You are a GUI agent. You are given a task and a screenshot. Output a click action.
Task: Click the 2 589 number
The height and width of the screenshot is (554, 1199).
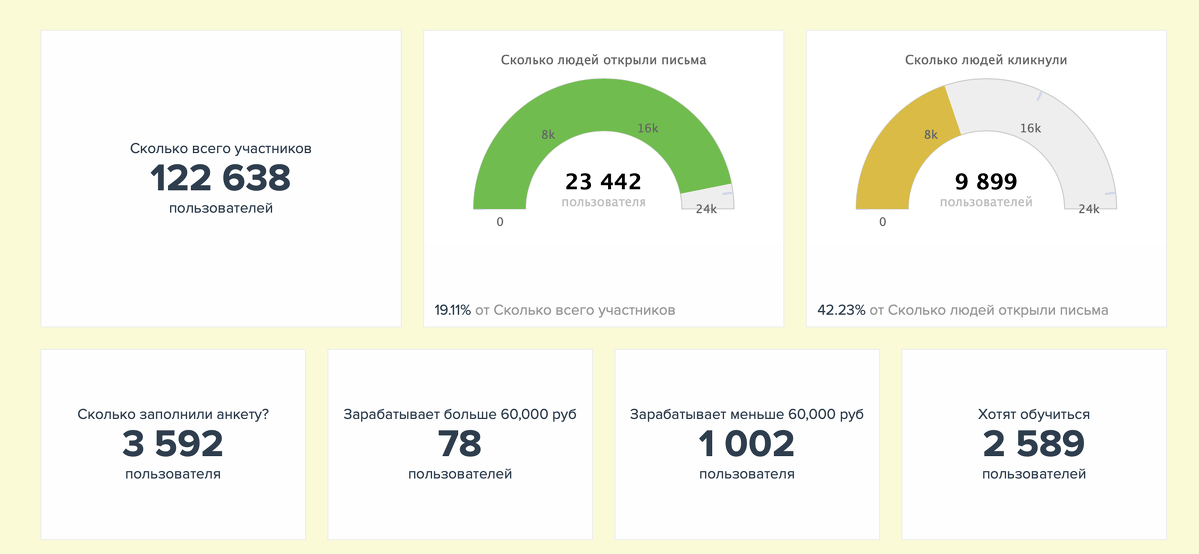click(1034, 444)
